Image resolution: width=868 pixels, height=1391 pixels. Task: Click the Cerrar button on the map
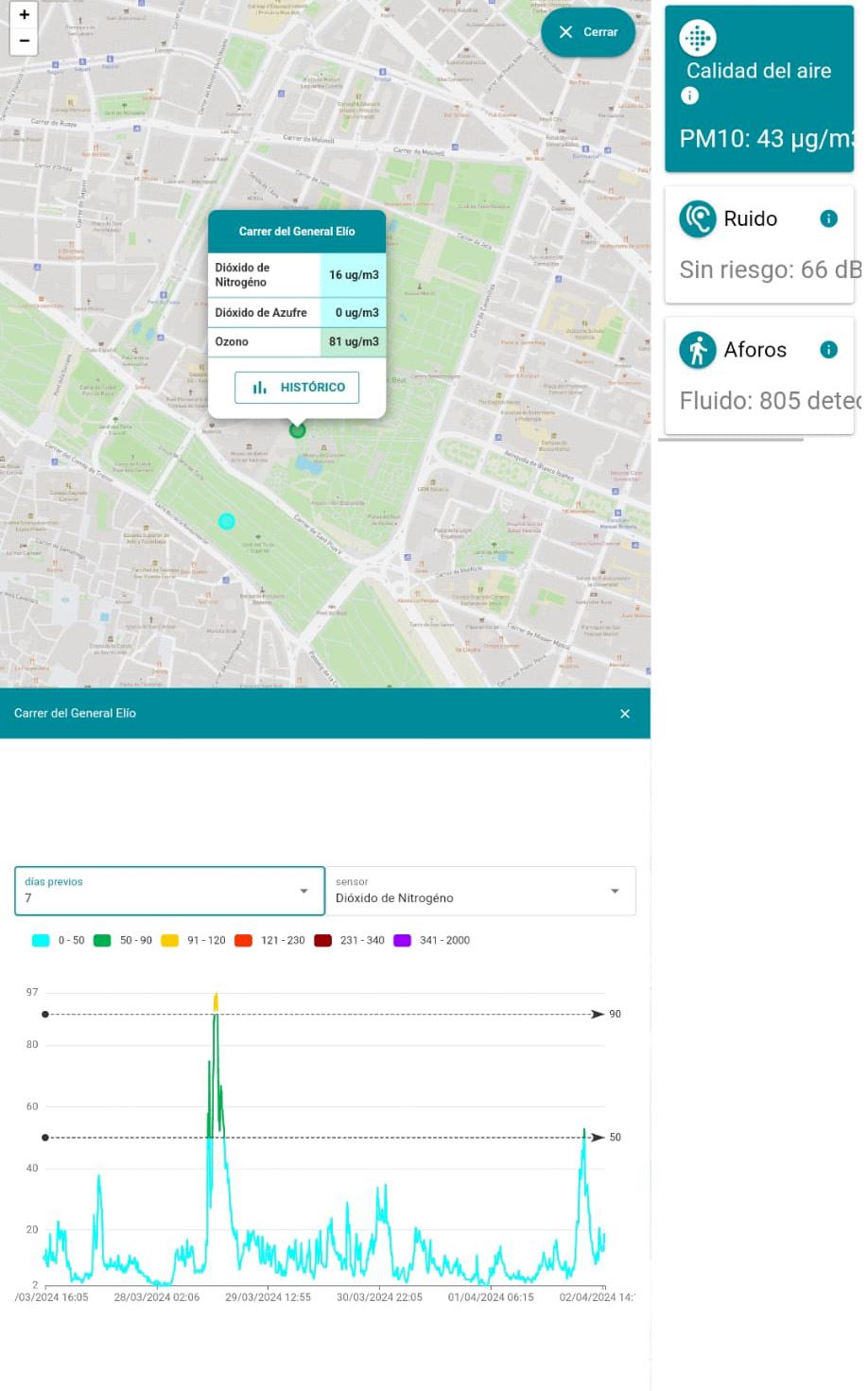point(588,32)
